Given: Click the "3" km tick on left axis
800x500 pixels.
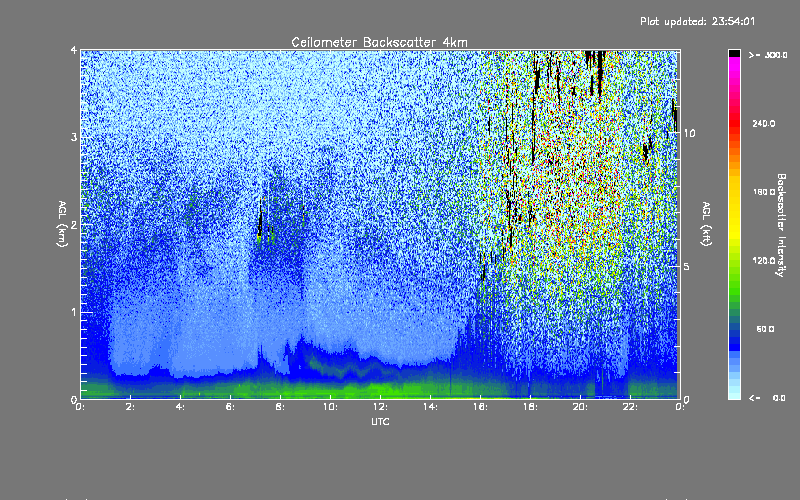Looking at the screenshot, I should click(74, 137).
